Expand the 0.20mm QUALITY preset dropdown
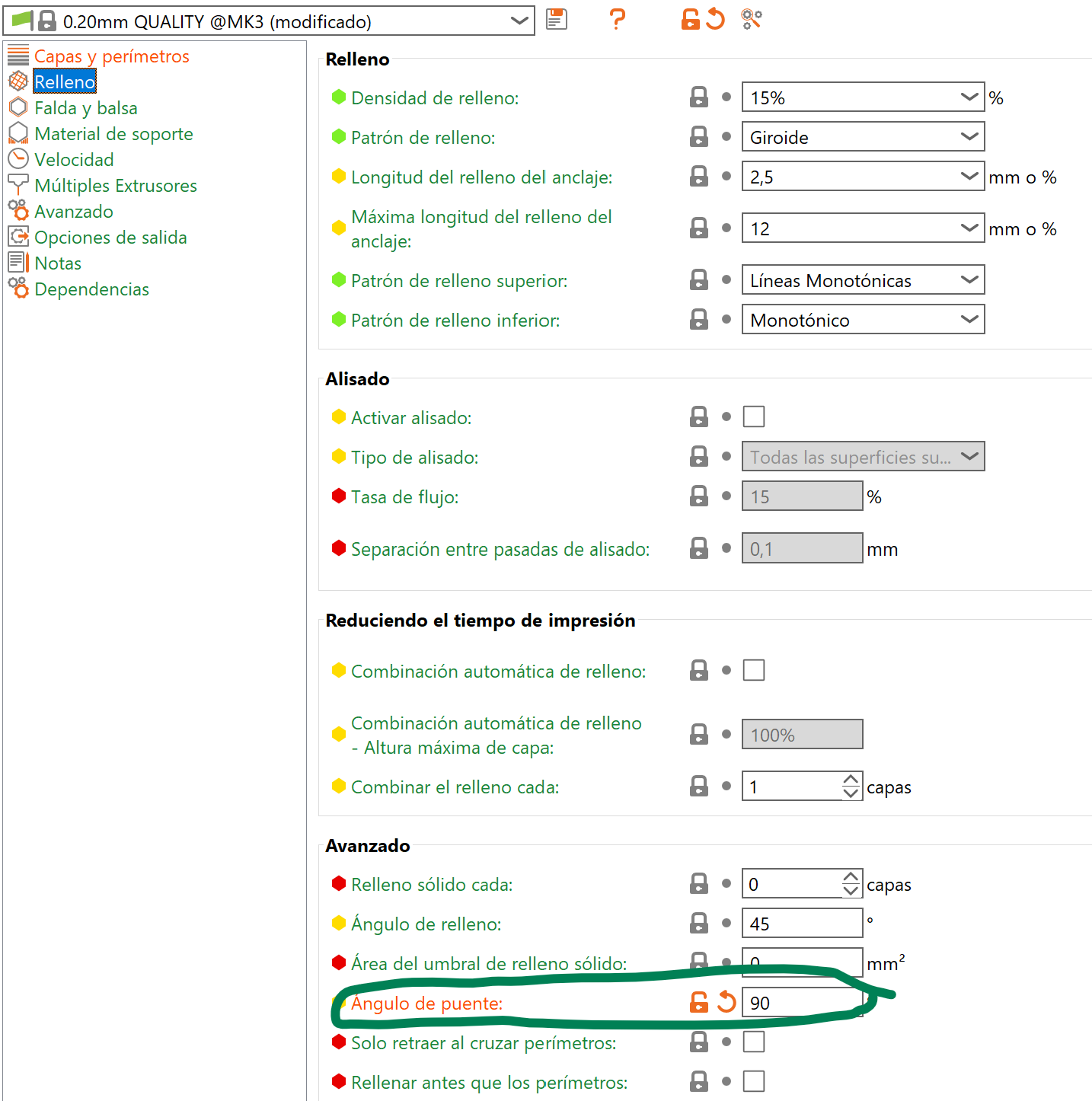The height and width of the screenshot is (1101, 1092). pyautogui.click(x=269, y=21)
